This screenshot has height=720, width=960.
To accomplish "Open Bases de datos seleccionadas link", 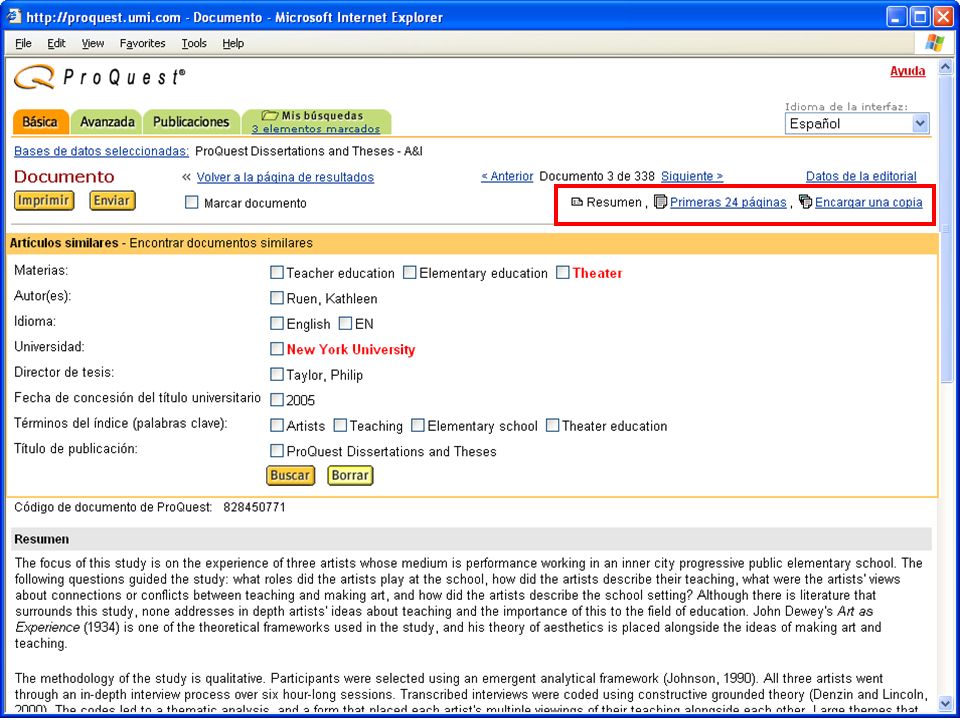I will point(102,151).
